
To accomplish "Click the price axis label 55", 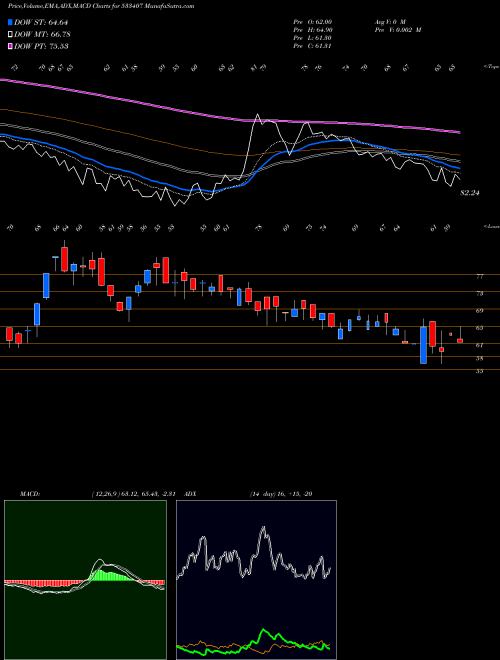I will point(480,371).
